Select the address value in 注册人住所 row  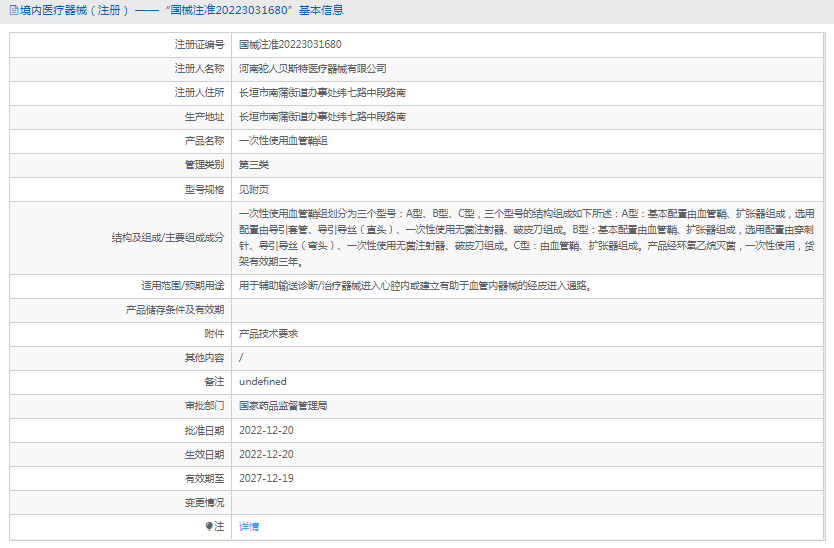(322, 93)
